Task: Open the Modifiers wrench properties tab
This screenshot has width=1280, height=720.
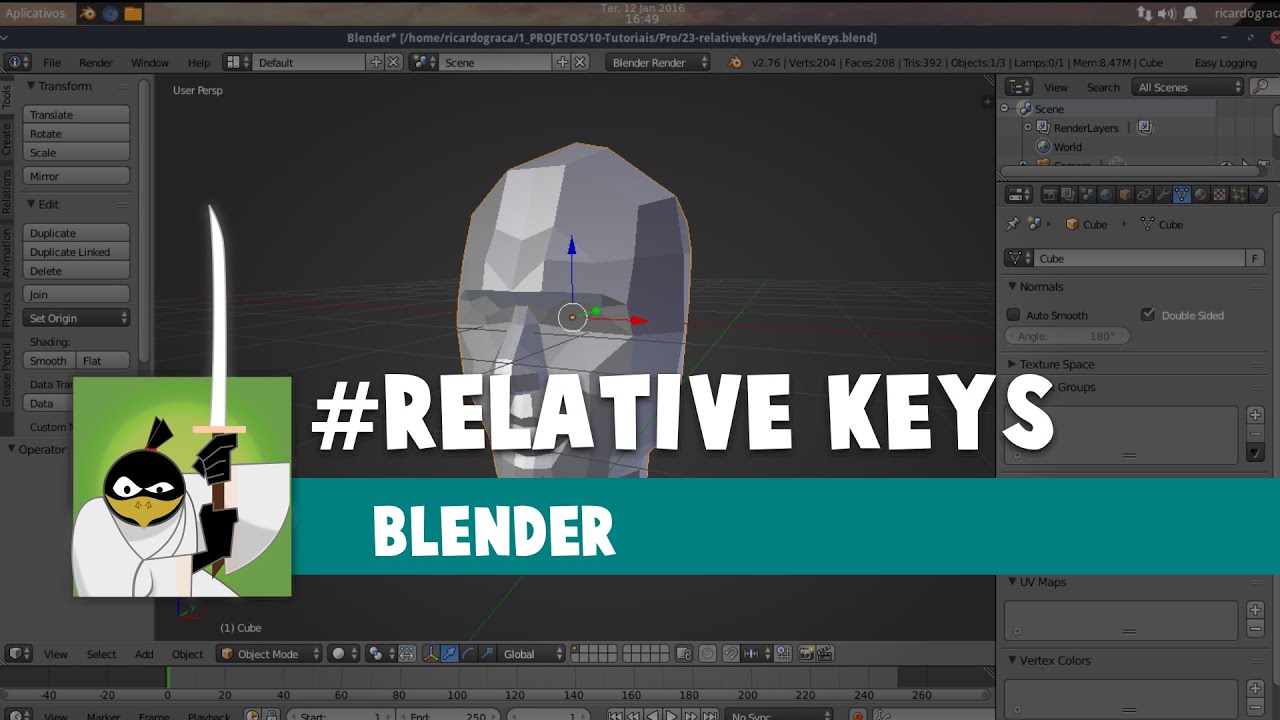Action: click(1163, 195)
